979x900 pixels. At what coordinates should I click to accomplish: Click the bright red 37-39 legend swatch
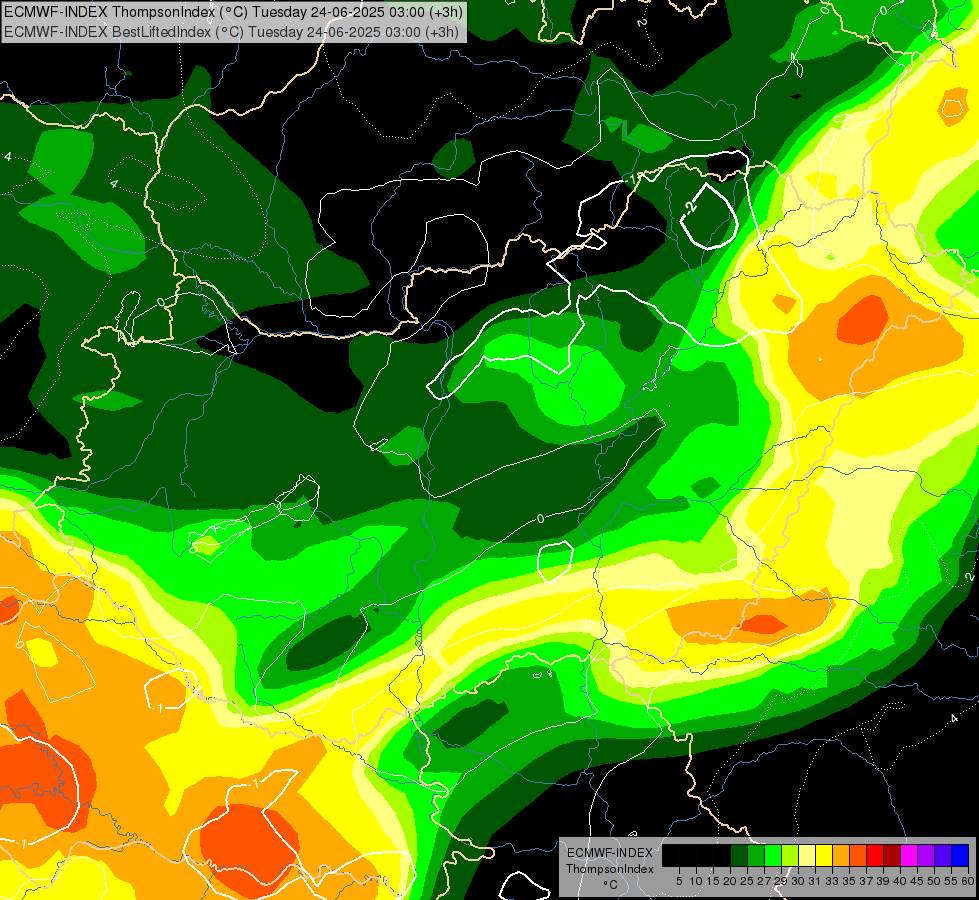click(875, 855)
